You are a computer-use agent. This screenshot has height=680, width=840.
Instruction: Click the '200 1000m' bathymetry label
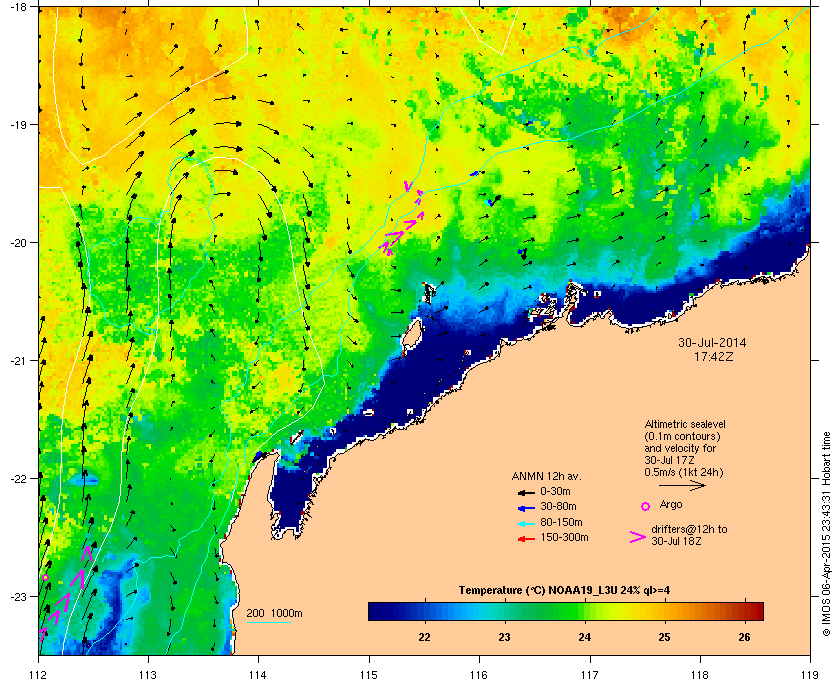[274, 614]
